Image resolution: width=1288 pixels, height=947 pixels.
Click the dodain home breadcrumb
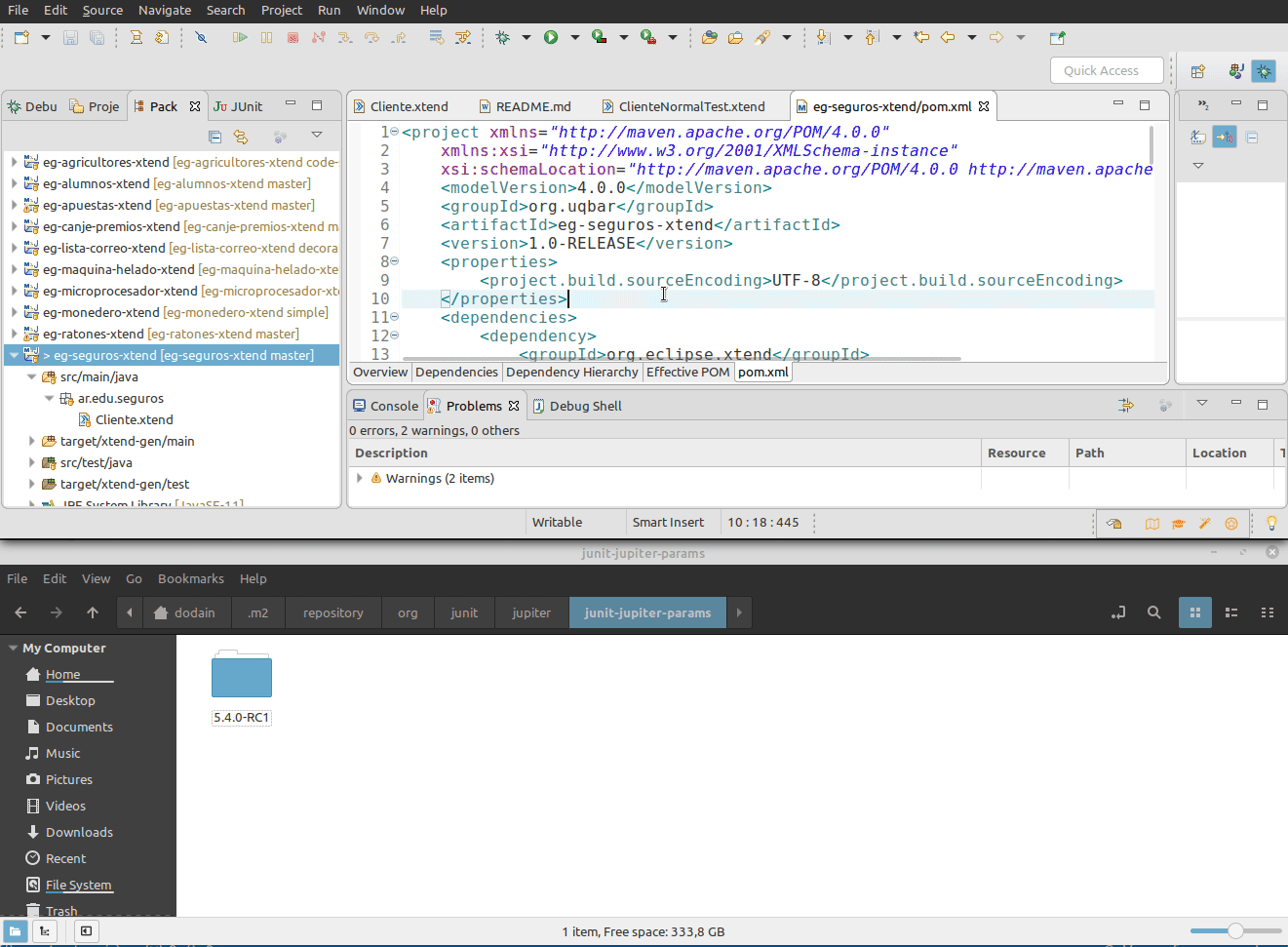click(x=185, y=612)
